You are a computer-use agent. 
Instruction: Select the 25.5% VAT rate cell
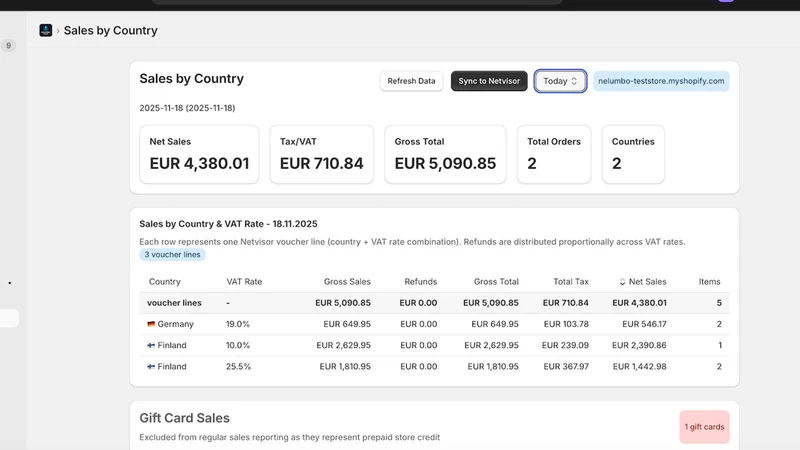coord(238,366)
